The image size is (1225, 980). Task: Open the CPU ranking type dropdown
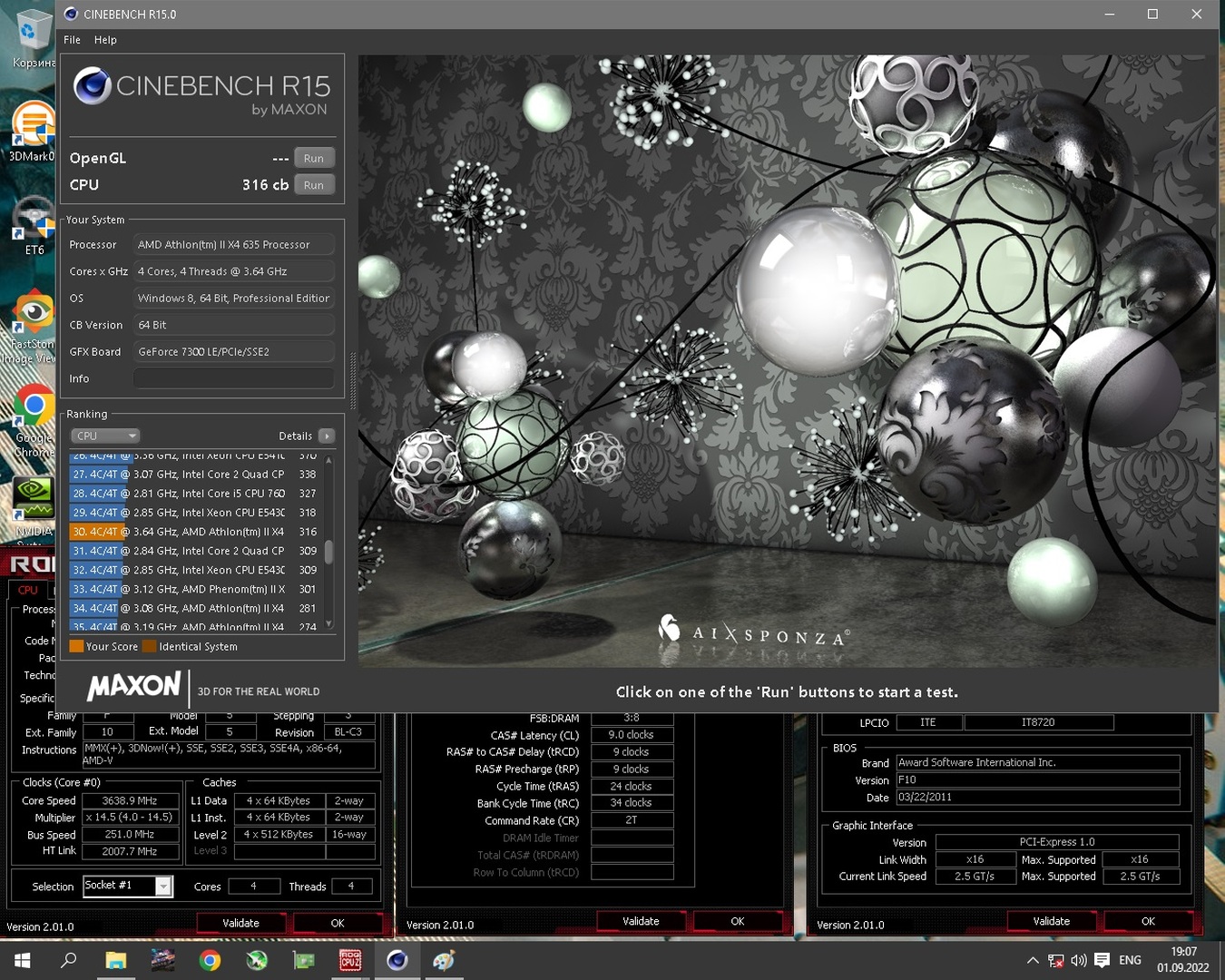coord(105,436)
